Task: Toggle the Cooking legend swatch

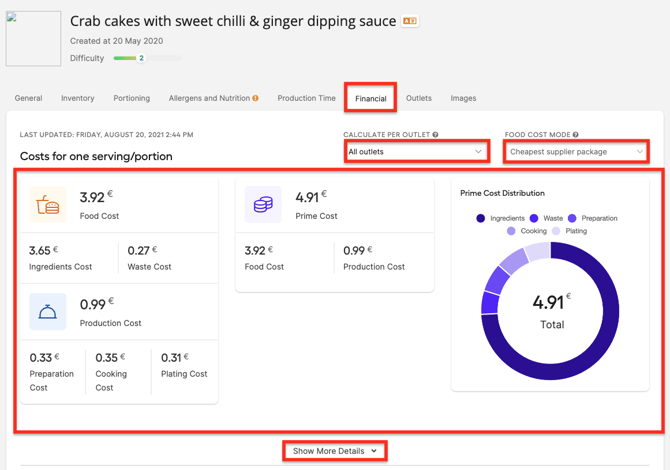Action: pos(511,231)
